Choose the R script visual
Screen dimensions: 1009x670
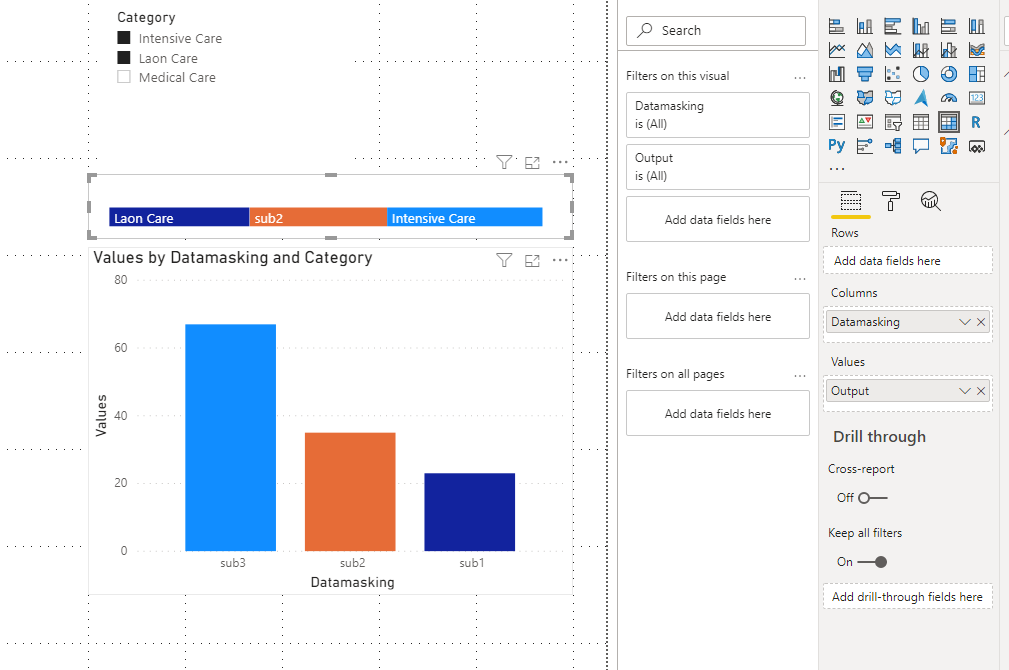(x=977, y=122)
